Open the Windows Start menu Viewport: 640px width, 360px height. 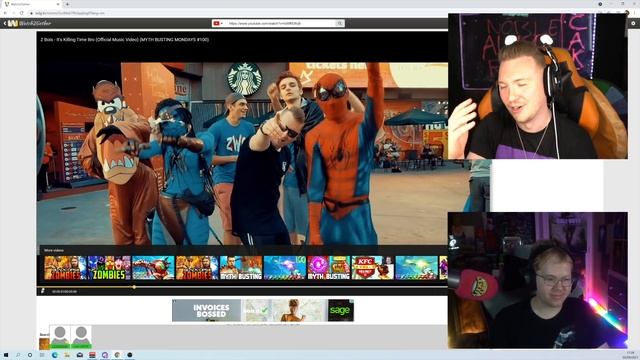[6, 355]
